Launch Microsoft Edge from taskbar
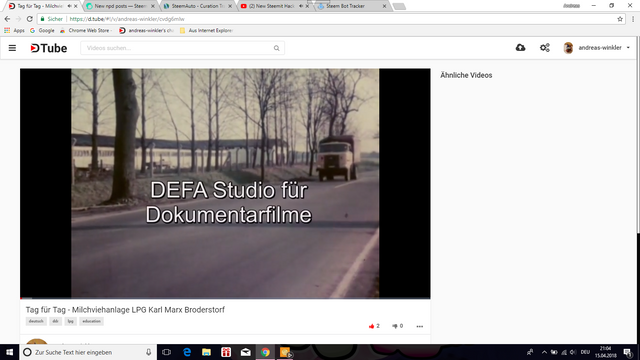This screenshot has width=640, height=360. 187,352
